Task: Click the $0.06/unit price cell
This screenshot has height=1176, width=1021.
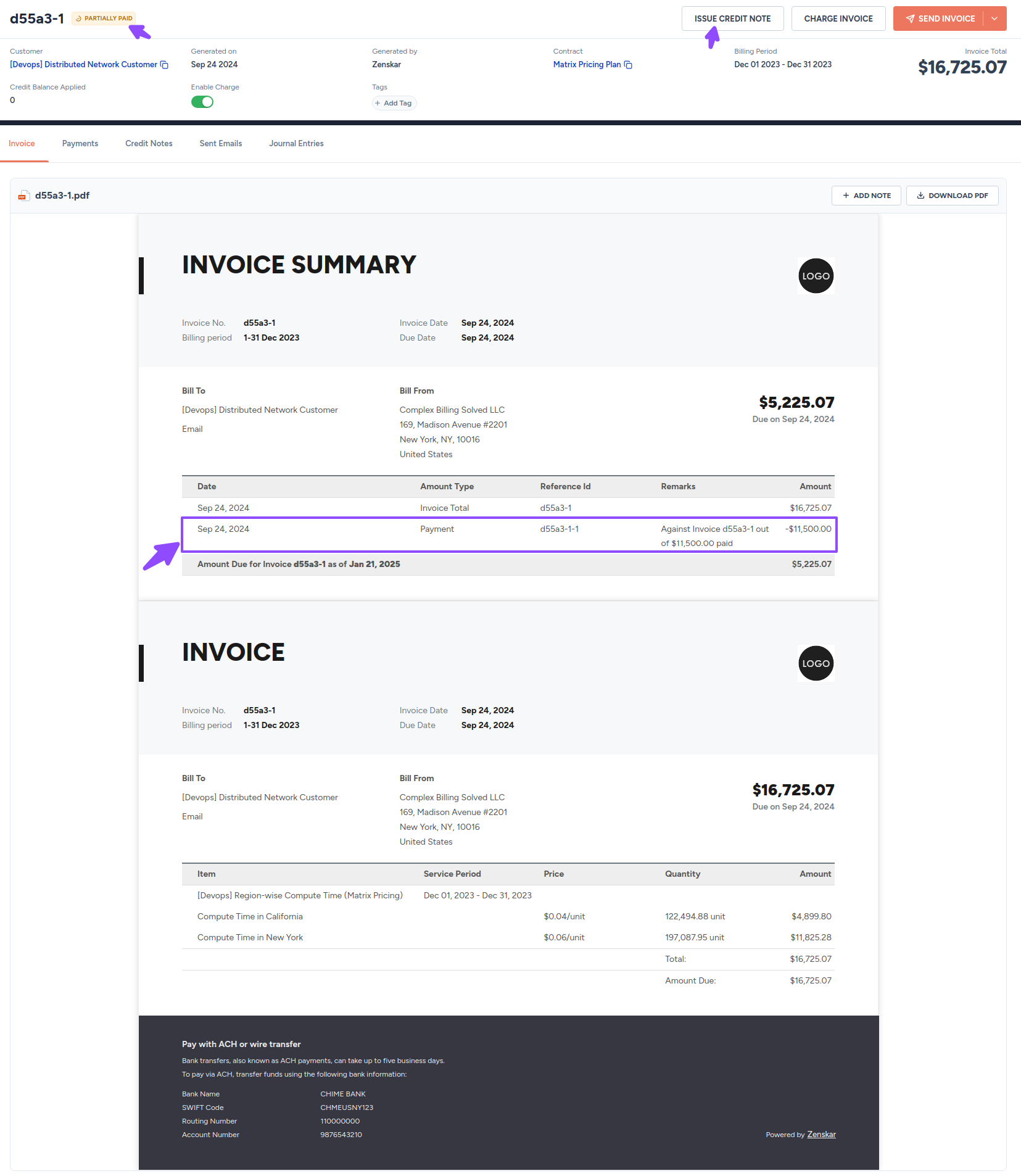Action: coord(564,938)
